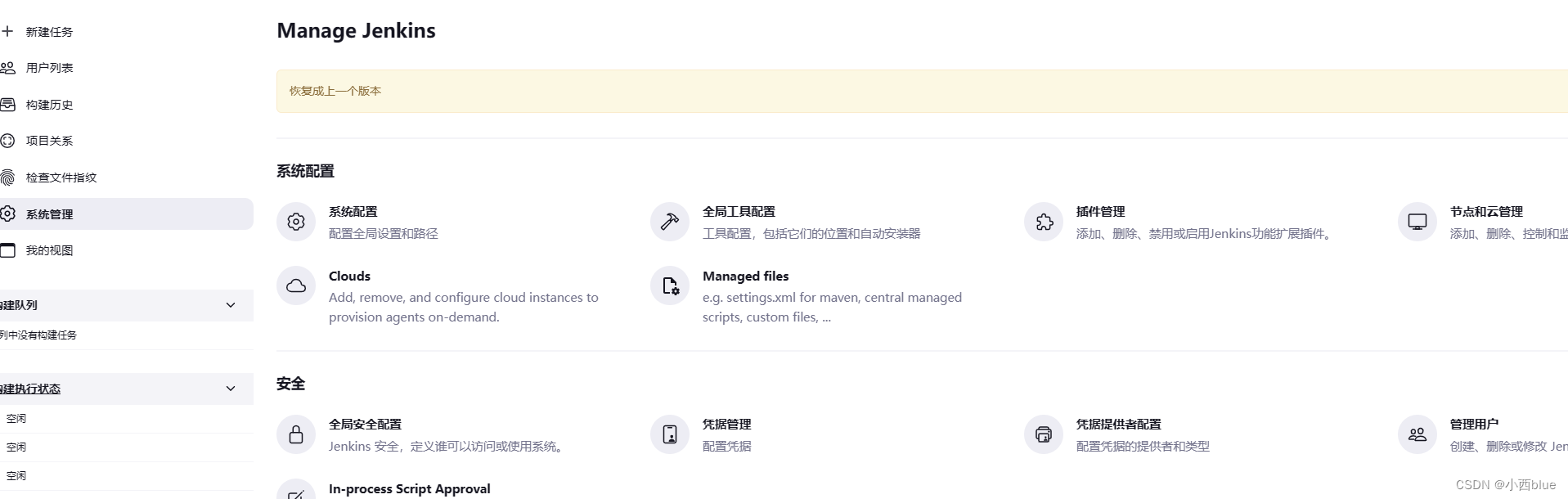Open the 节点和云管理 link
The height and width of the screenshot is (499, 1568).
point(1486,211)
